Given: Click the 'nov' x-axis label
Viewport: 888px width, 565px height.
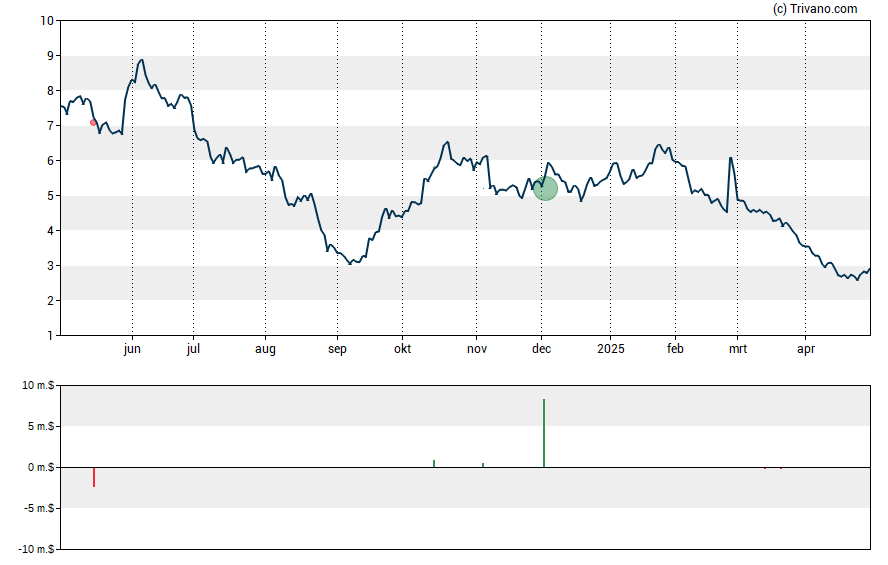Looking at the screenshot, I should click(477, 349).
